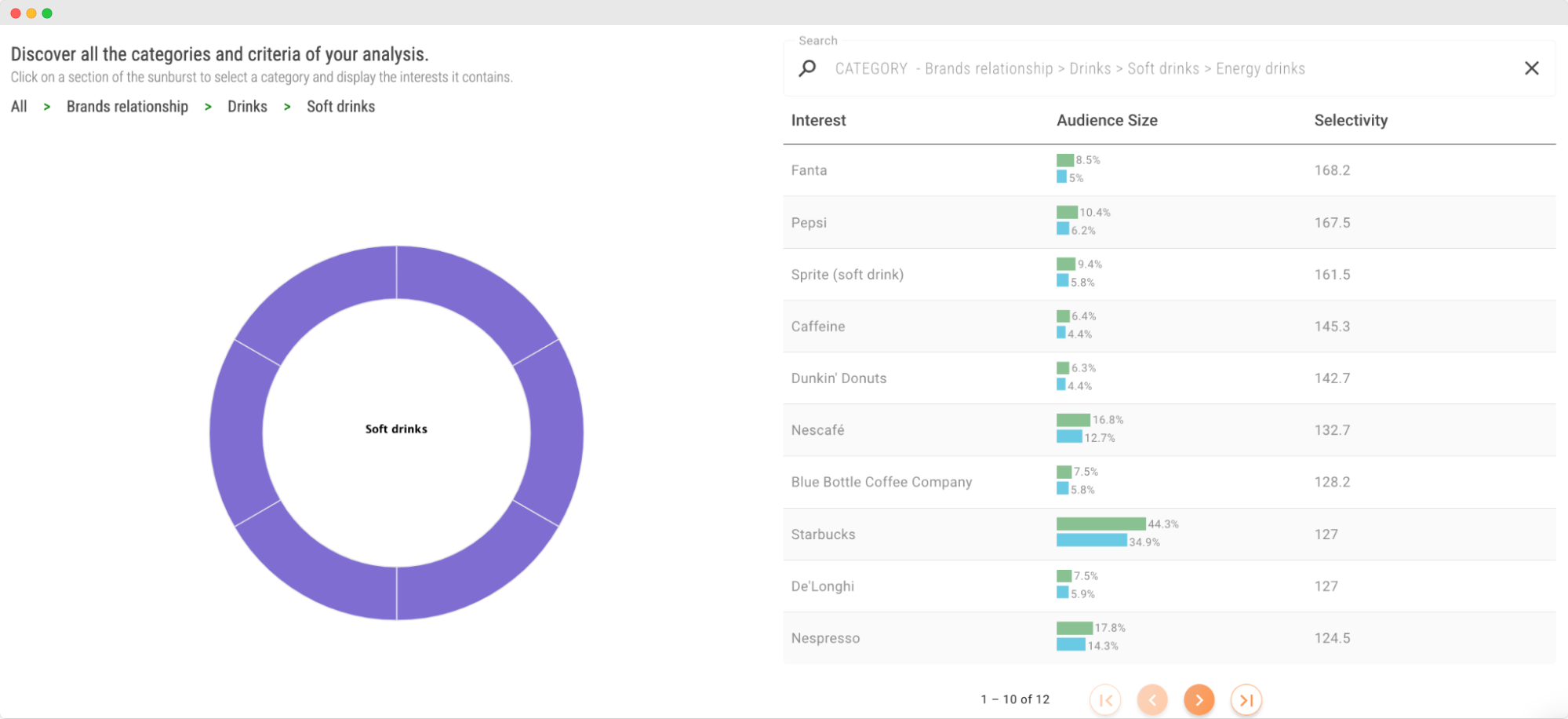Click the search magnifier icon

click(807, 68)
